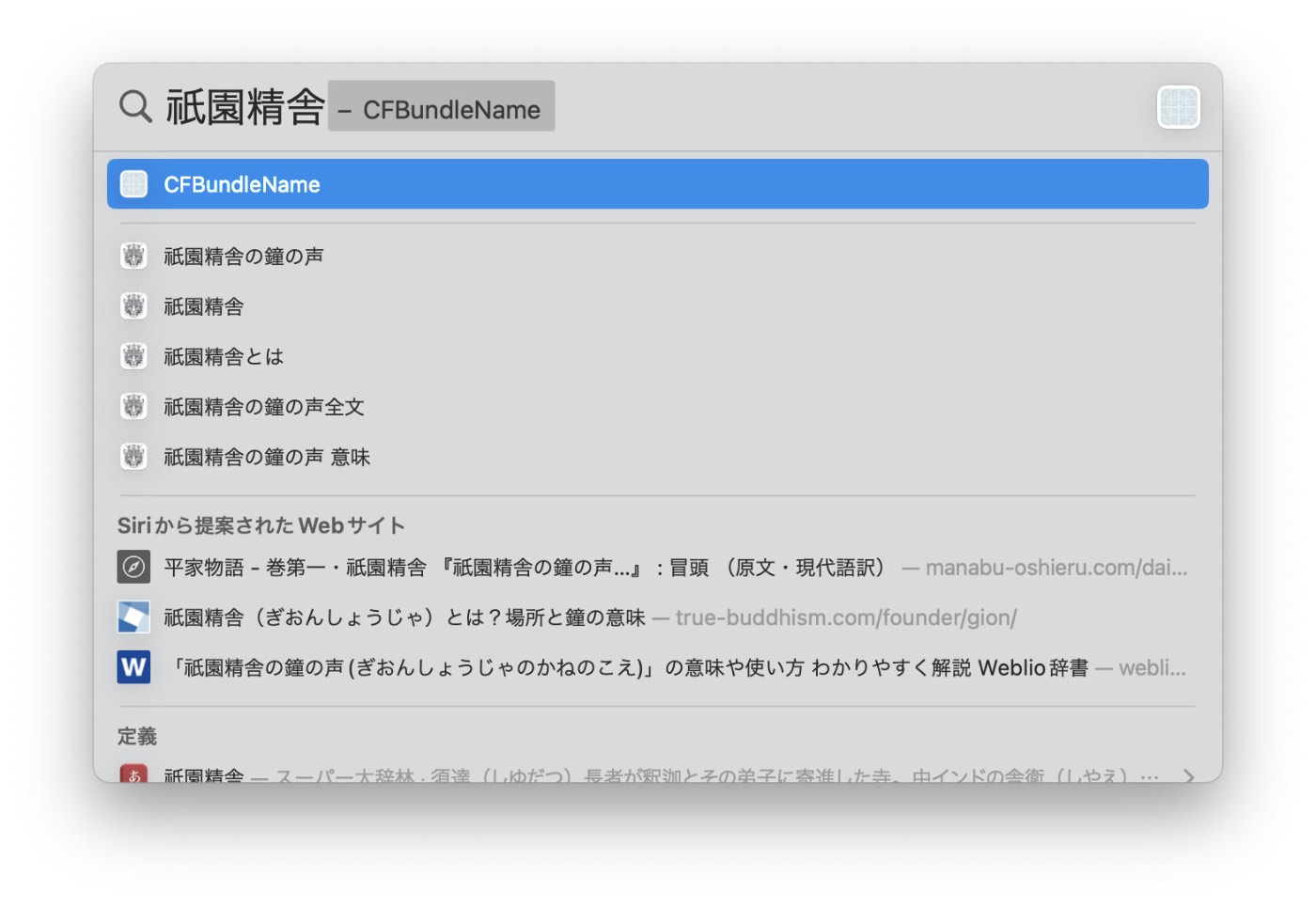1316x906 pixels.
Task: Select suggestion 祇園精舎の鐘の声 意味
Action: pos(658,457)
